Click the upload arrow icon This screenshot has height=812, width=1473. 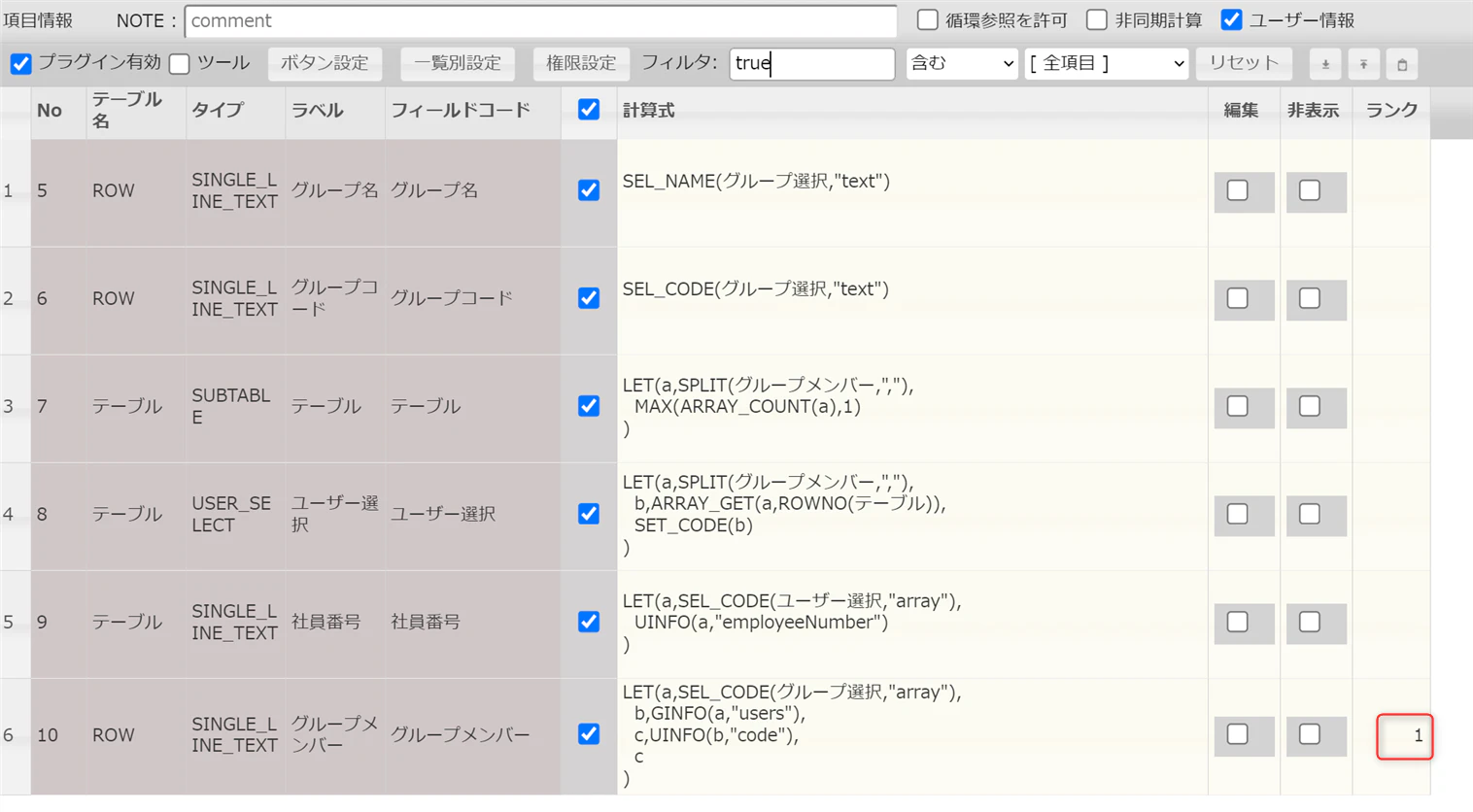click(x=1363, y=64)
